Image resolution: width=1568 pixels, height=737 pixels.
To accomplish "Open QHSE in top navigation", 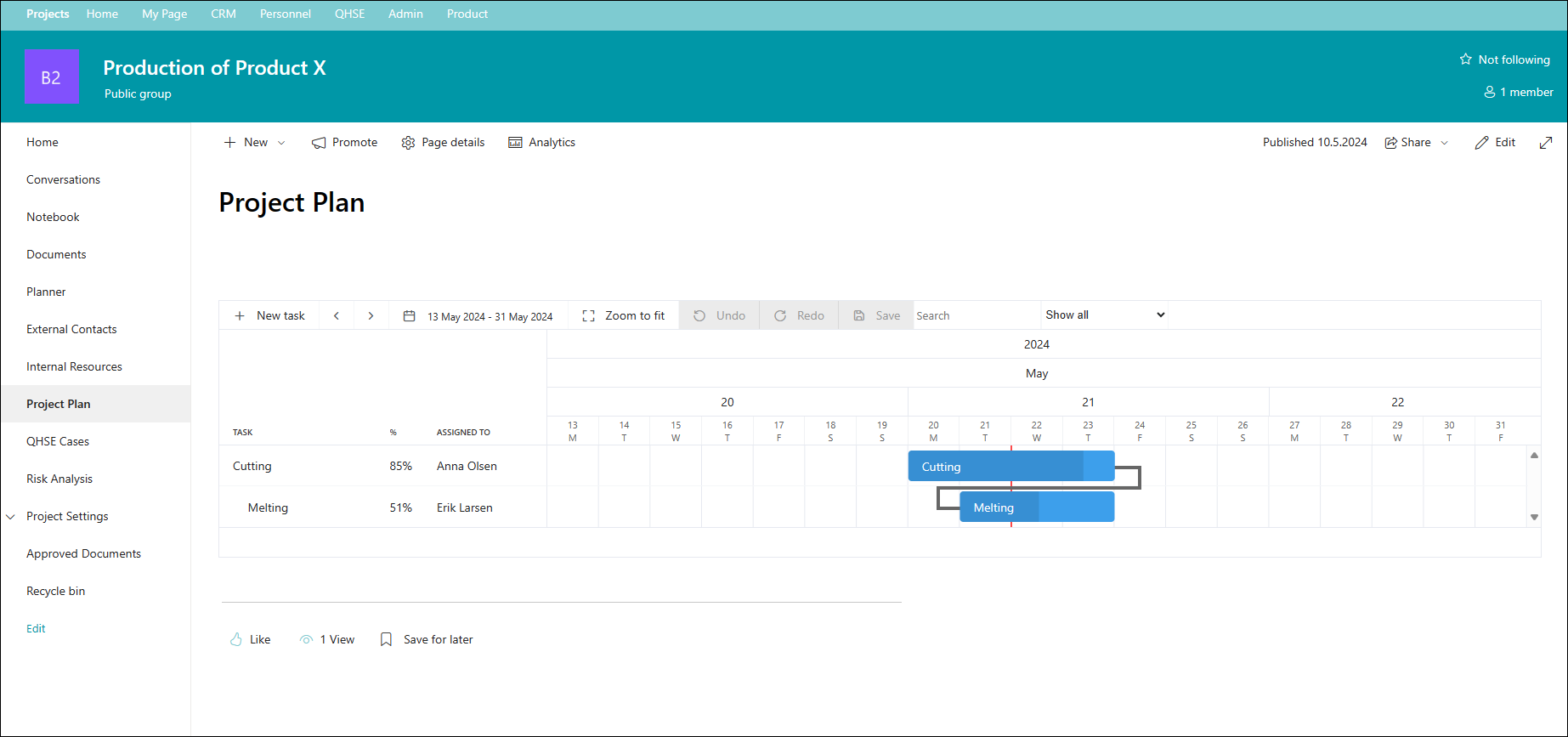I will coord(349,14).
